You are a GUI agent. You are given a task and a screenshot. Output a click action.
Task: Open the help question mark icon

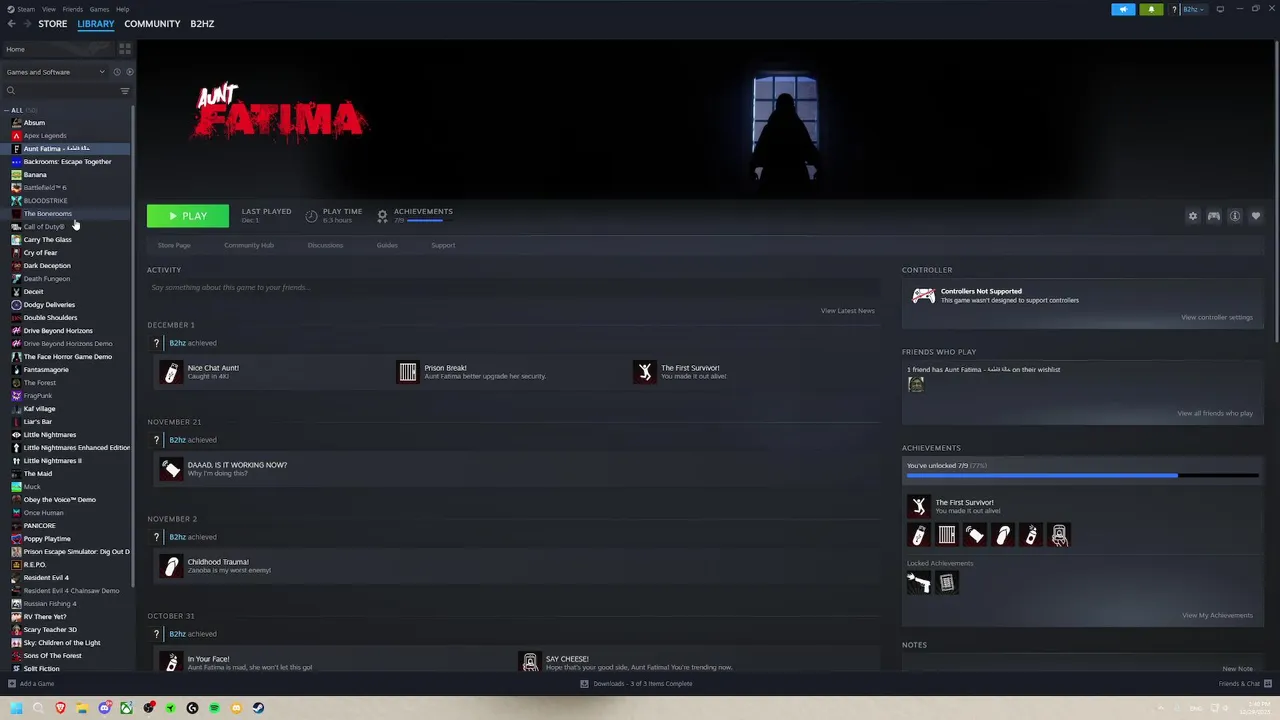[1174, 9]
